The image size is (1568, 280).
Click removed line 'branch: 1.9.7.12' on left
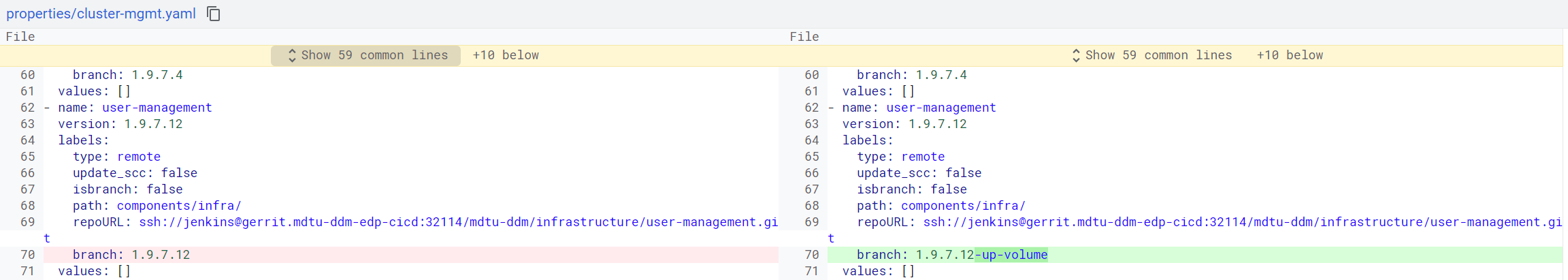coord(411,255)
